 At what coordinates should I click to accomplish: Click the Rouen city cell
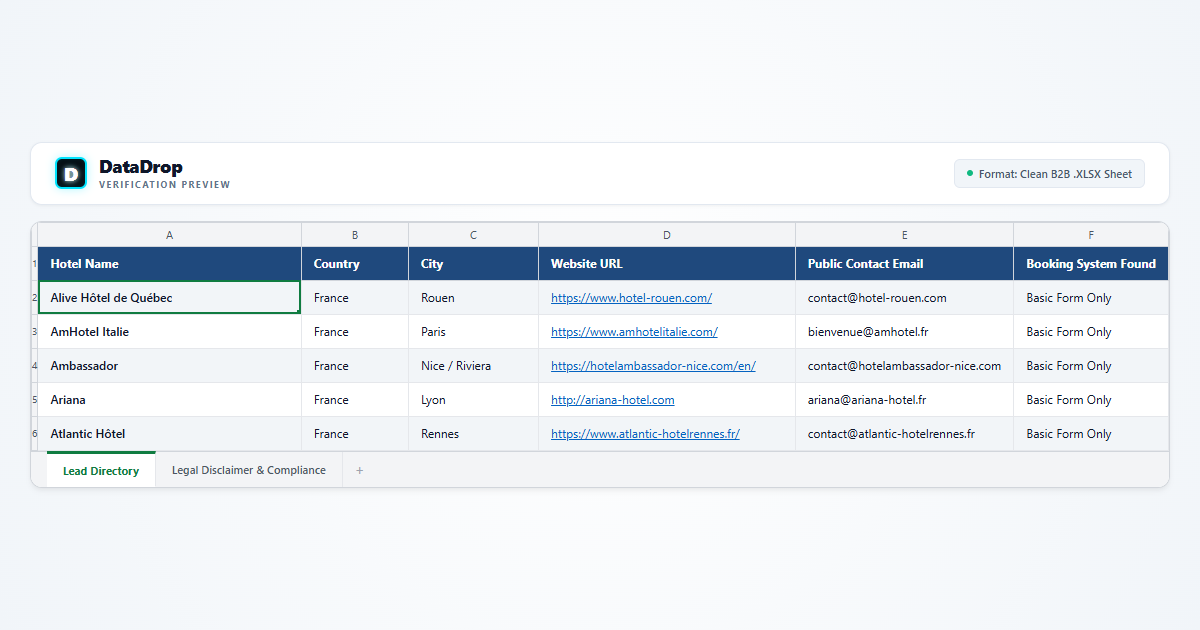(x=474, y=298)
